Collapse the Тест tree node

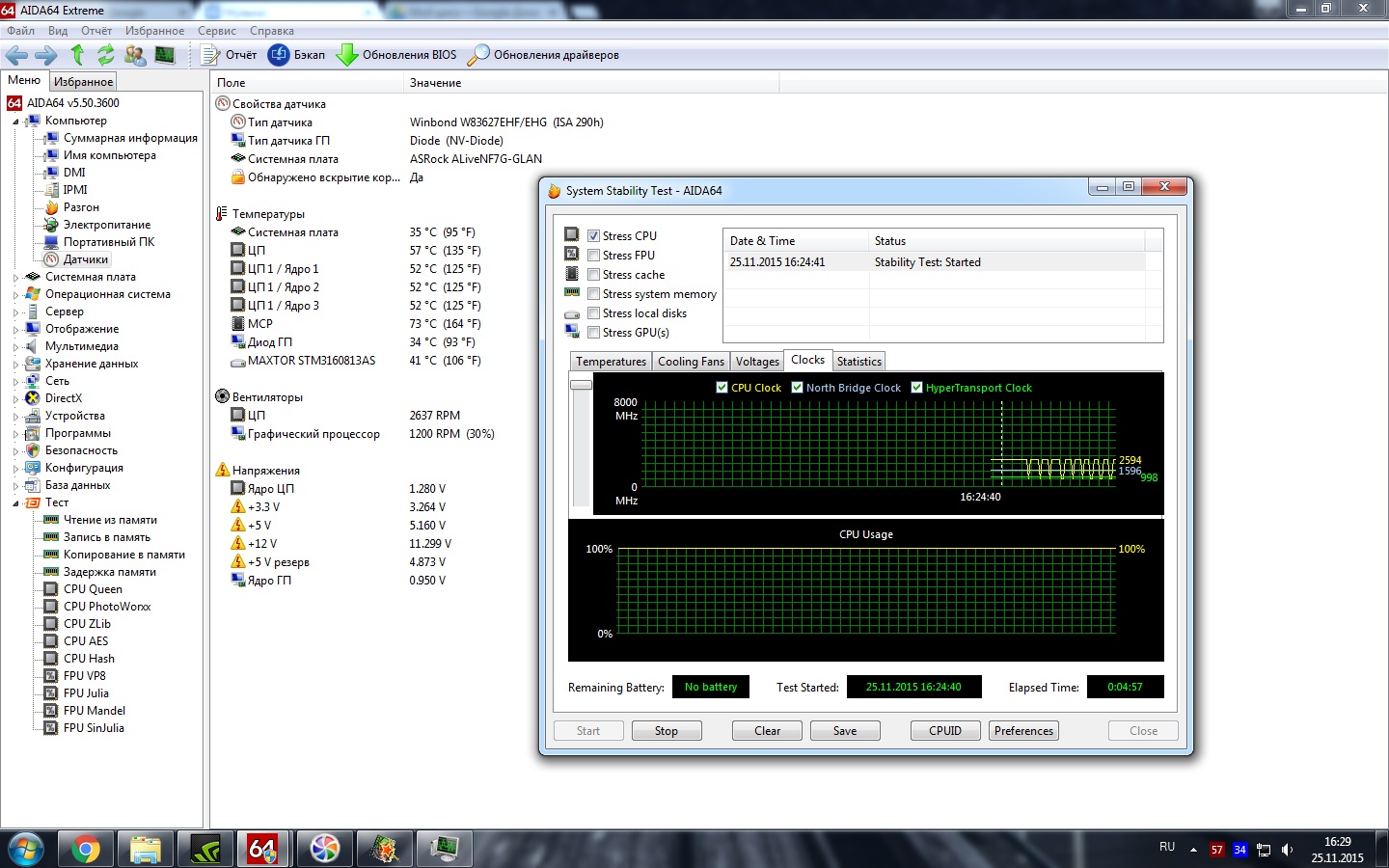pos(15,503)
